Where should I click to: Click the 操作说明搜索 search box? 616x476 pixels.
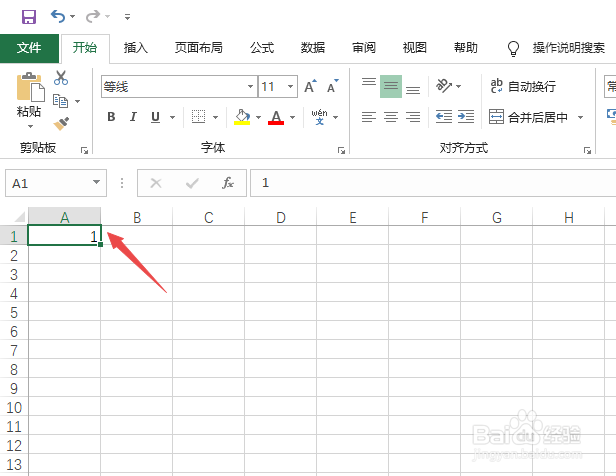click(568, 48)
